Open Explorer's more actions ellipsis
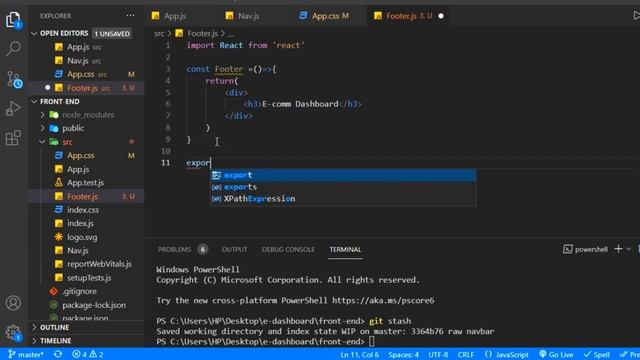 coord(130,16)
